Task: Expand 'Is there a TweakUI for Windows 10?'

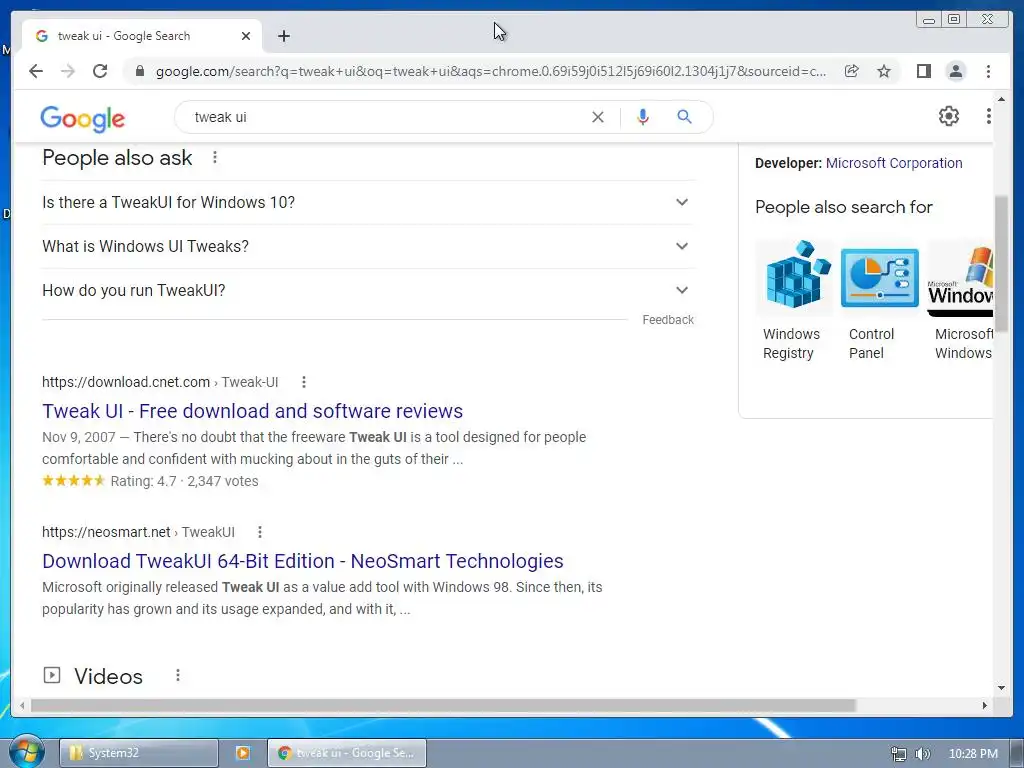Action: click(368, 202)
